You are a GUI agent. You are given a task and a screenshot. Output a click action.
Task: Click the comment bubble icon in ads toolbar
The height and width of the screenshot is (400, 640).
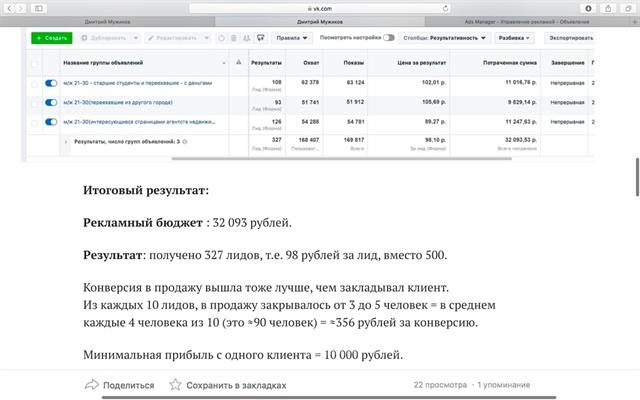coord(260,38)
